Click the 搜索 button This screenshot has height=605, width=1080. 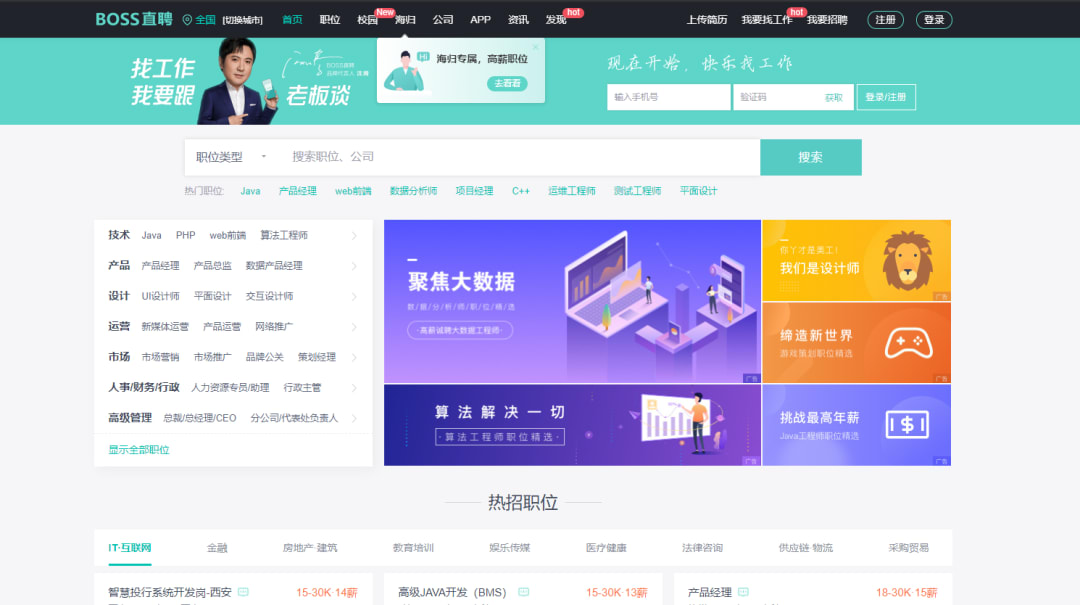tap(811, 157)
